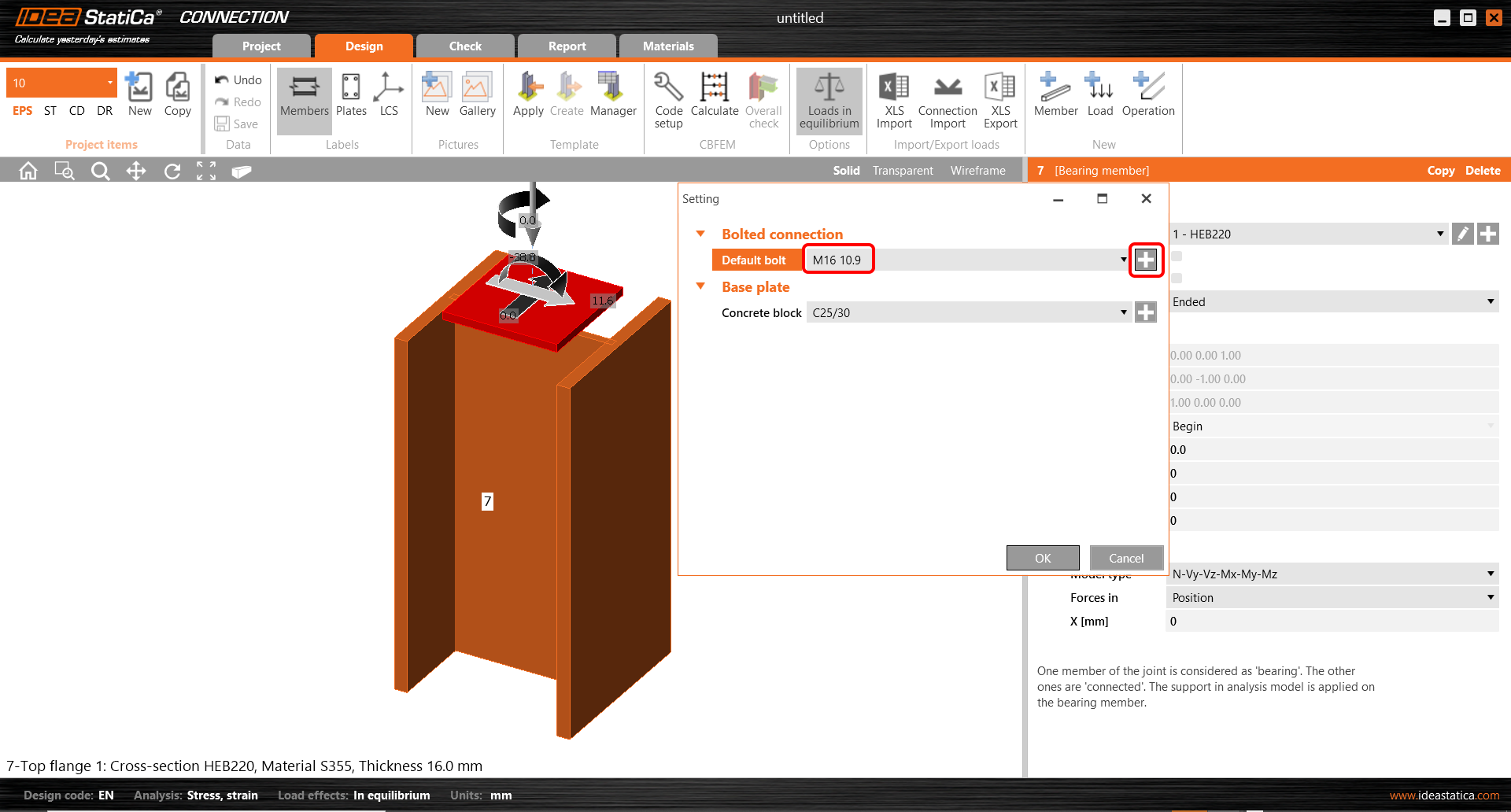Collapse the Bolted connection section
Image resolution: width=1511 pixels, height=812 pixels.
click(700, 234)
